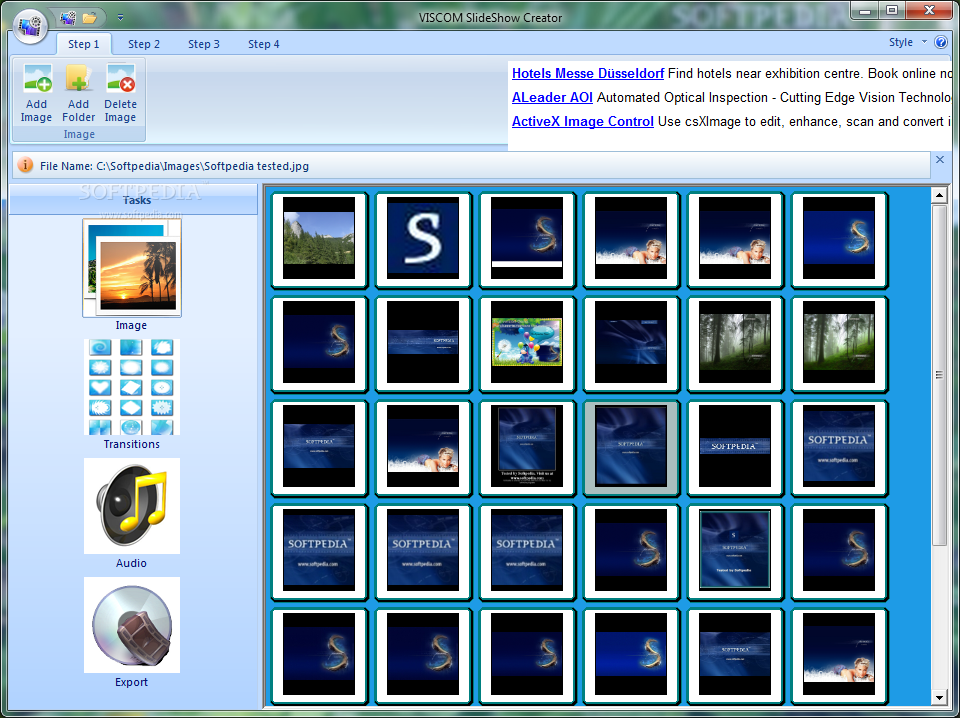Select the highlighted gray-bordered Softpedia thumbnail
Screen dimensions: 960x718
point(631,447)
